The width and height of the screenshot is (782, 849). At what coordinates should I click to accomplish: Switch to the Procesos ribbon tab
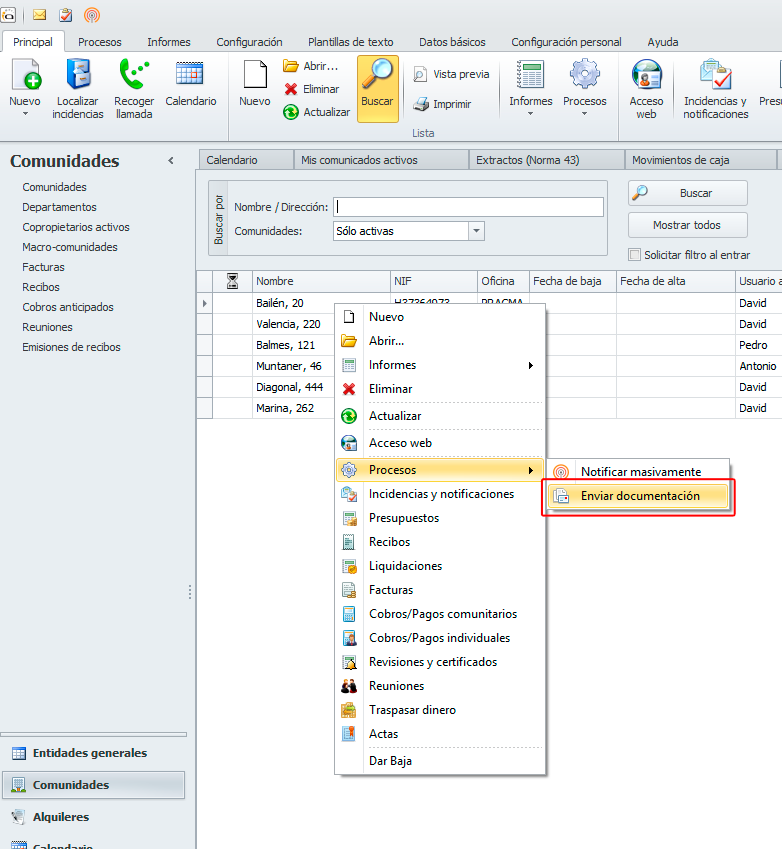click(x=100, y=42)
